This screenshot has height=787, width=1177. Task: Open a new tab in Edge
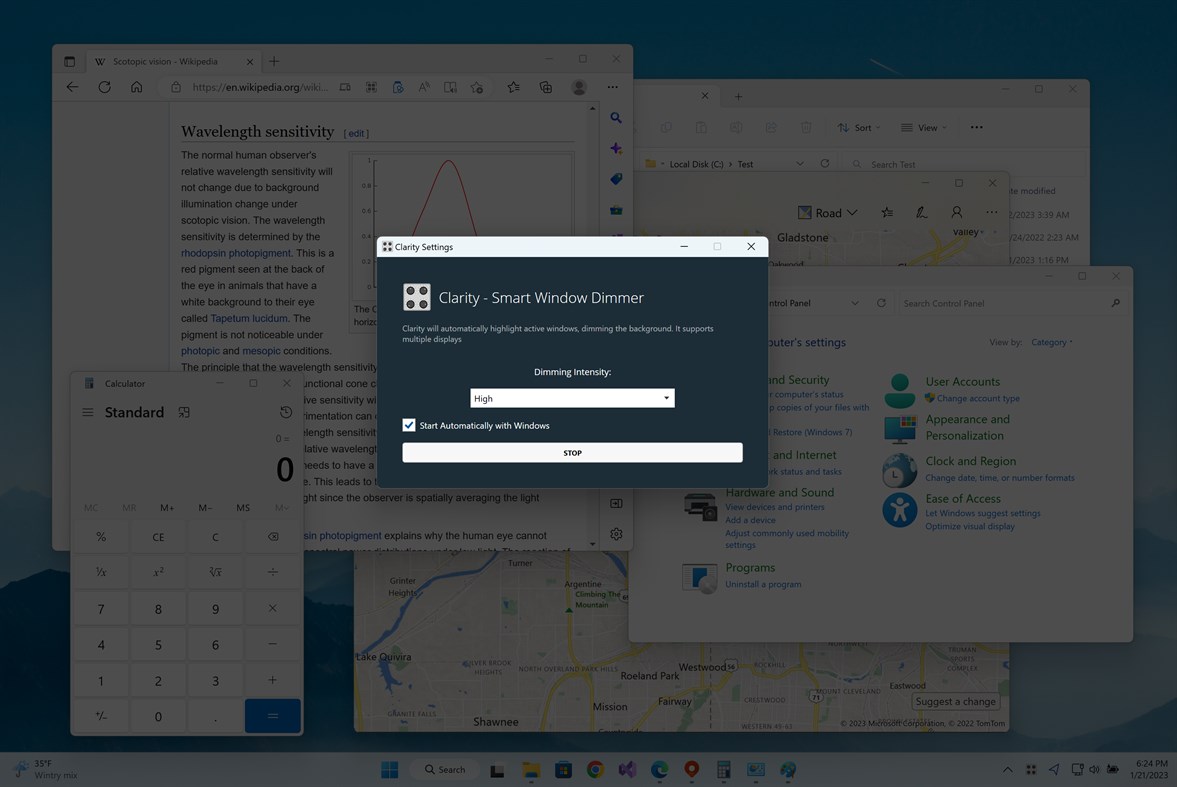point(274,61)
